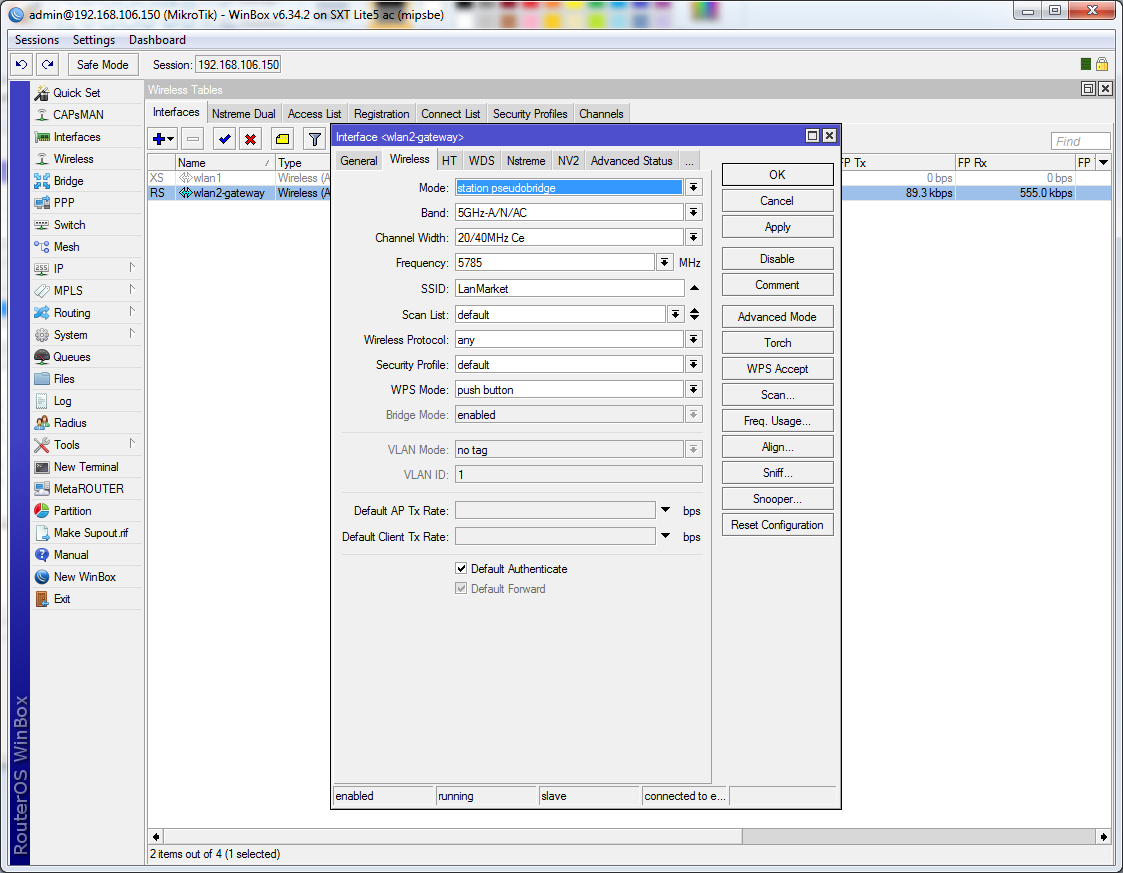Expand the Mode dropdown

(x=694, y=187)
